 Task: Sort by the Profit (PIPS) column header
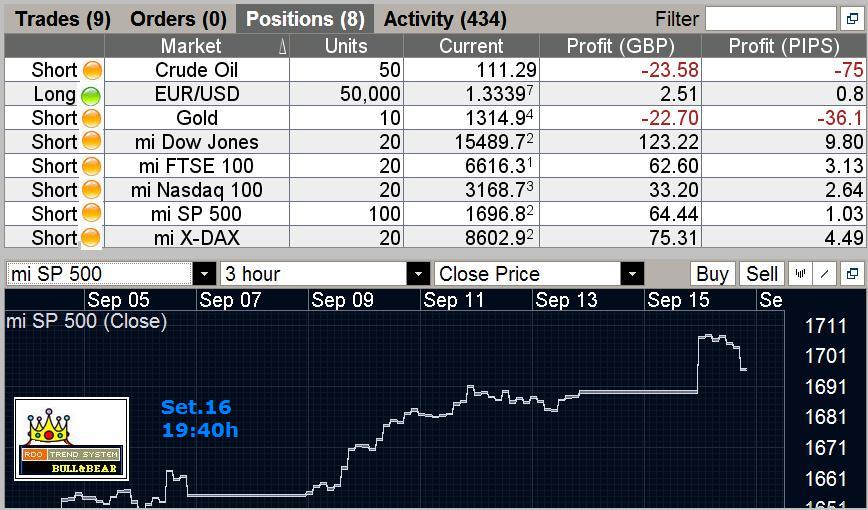pyautogui.click(x=784, y=46)
